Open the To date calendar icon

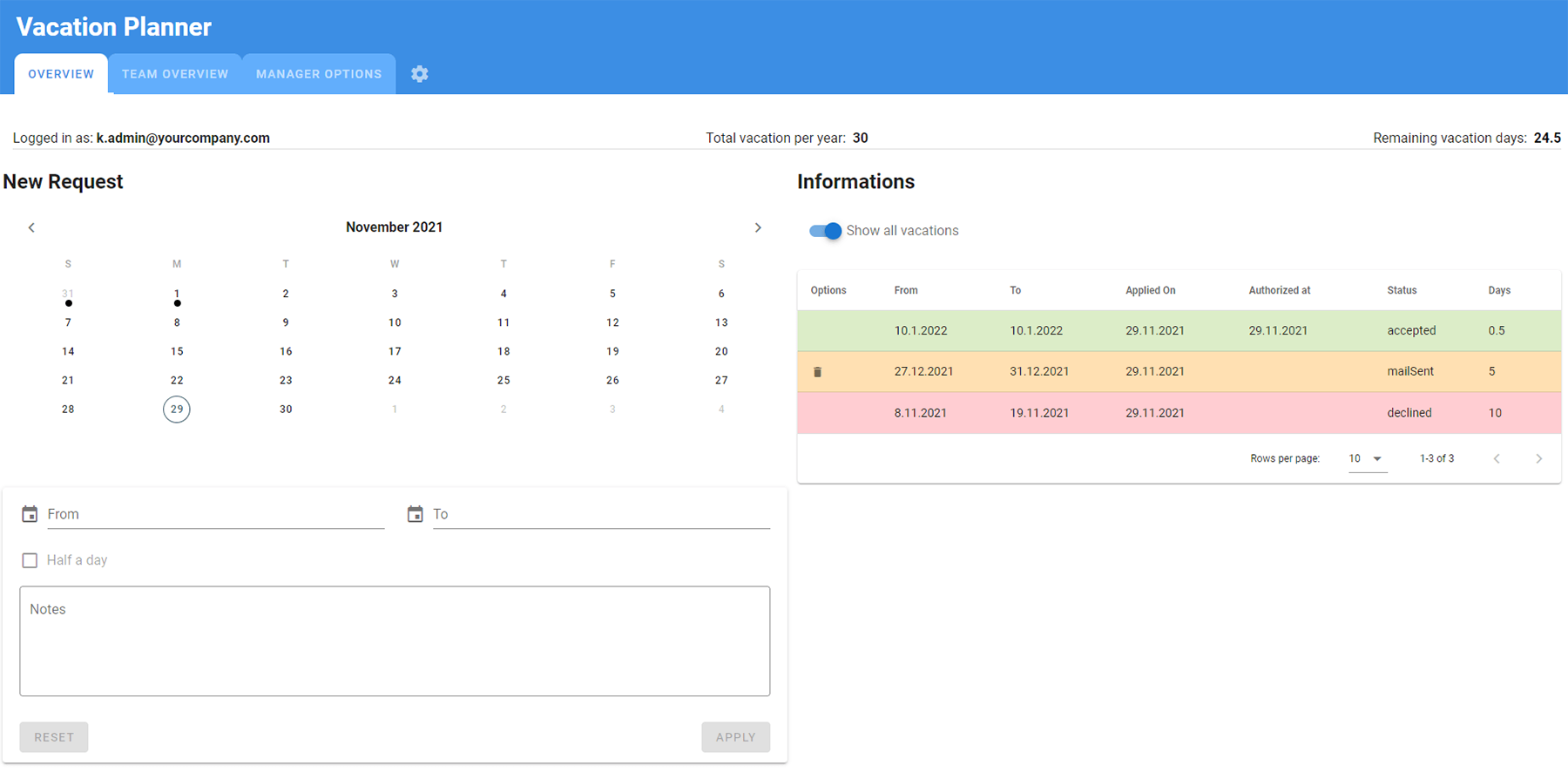click(416, 514)
